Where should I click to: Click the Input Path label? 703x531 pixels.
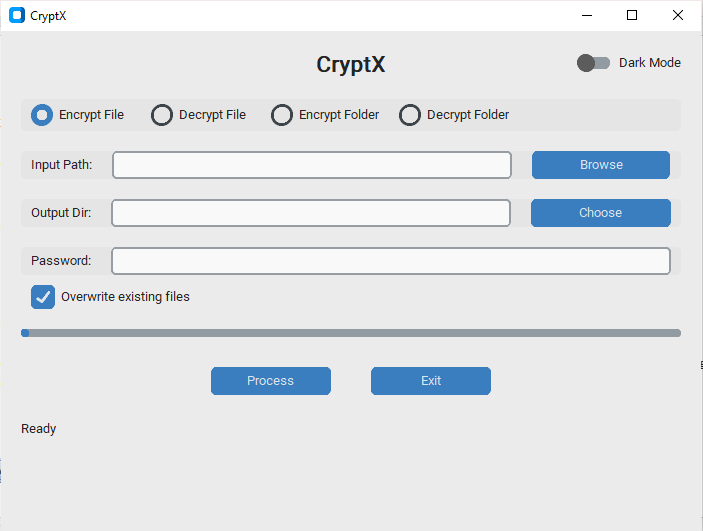pyautogui.click(x=61, y=165)
